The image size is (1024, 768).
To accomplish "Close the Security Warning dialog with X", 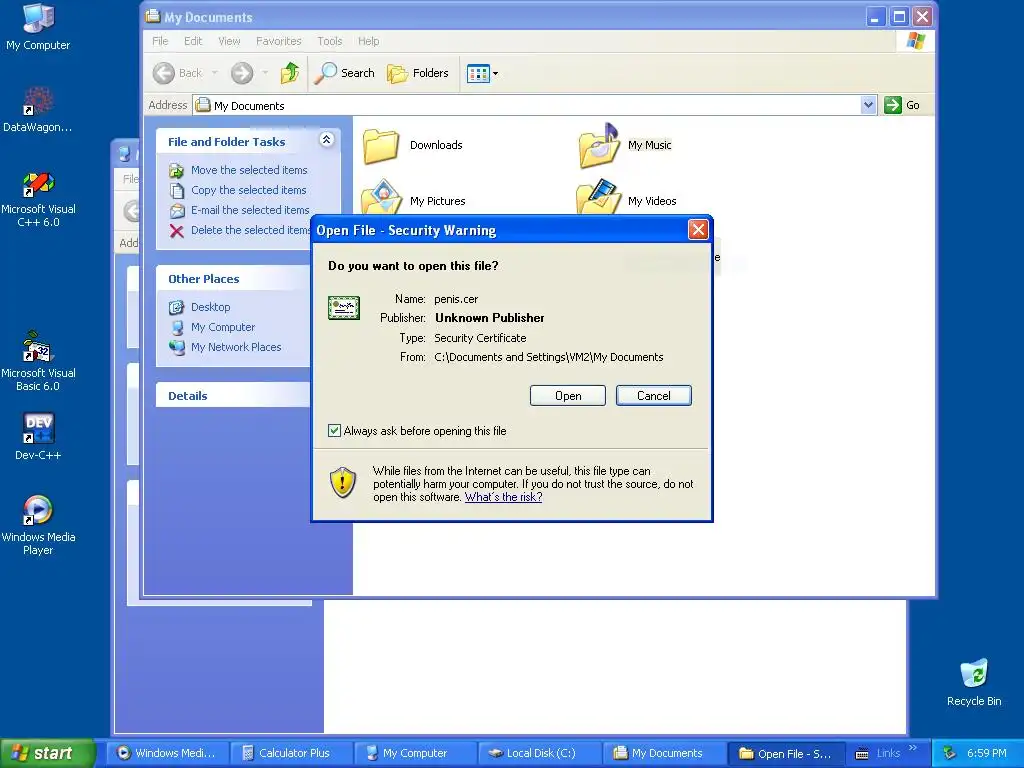I will click(698, 230).
